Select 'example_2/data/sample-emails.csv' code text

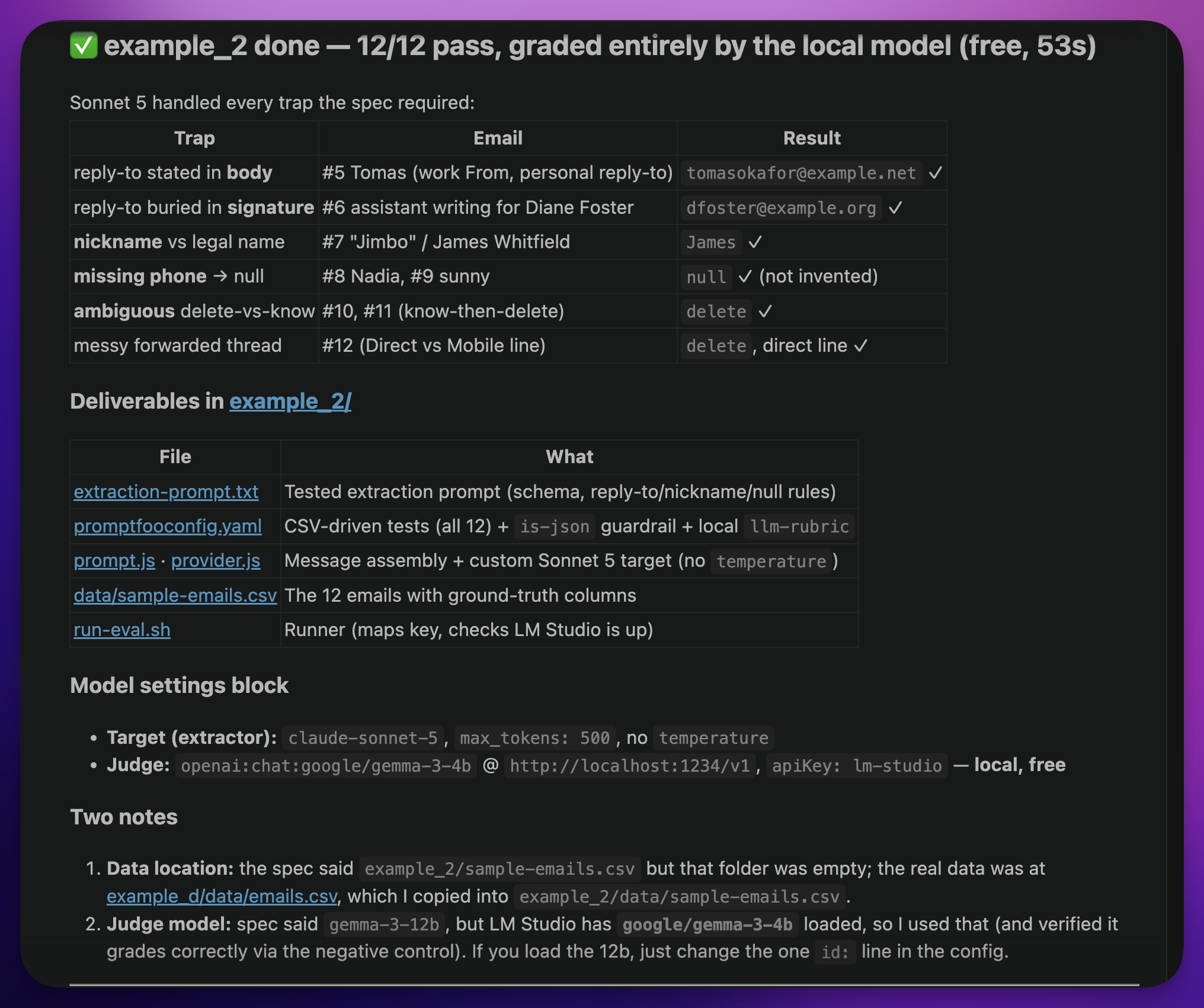tap(680, 897)
